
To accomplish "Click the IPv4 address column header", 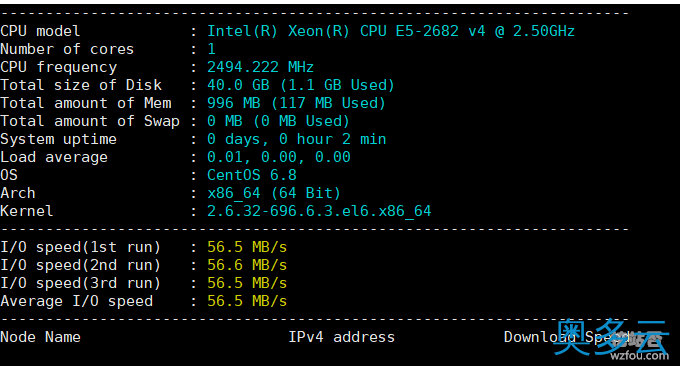I will coord(342,337).
